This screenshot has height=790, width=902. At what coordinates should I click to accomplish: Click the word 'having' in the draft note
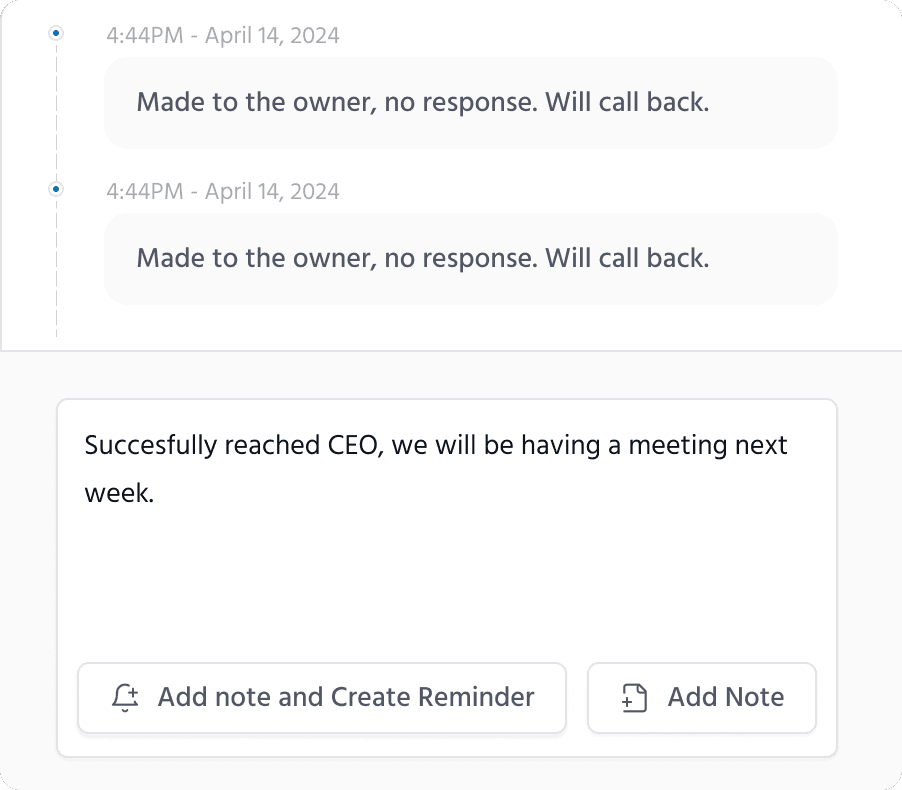coord(560,444)
